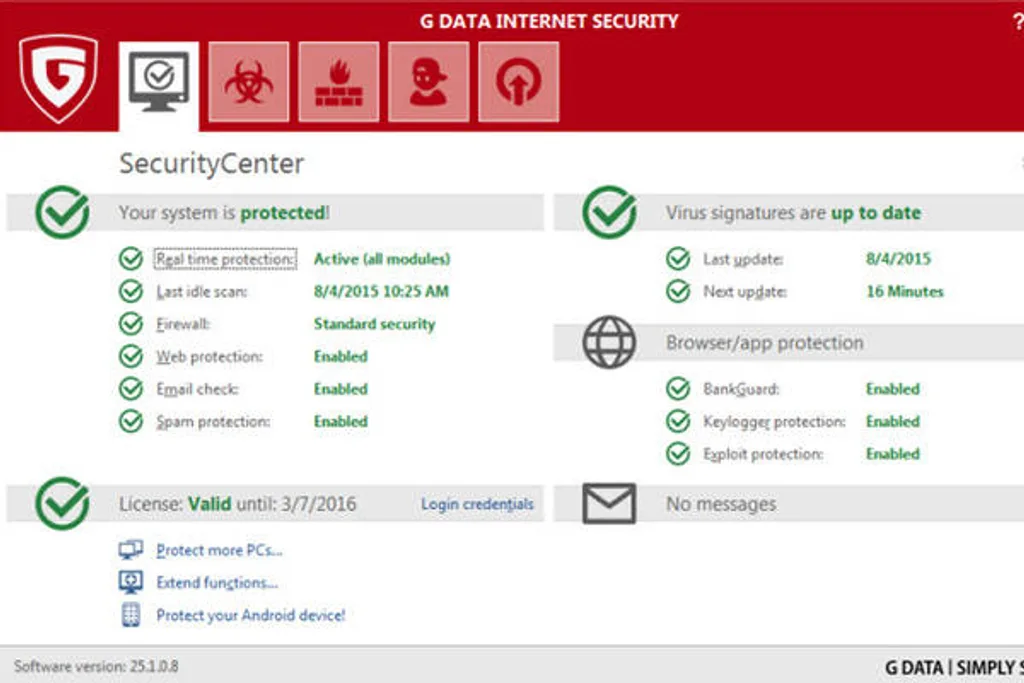Image resolution: width=1024 pixels, height=683 pixels.
Task: Click the Standard security firewall value
Action: tap(374, 324)
